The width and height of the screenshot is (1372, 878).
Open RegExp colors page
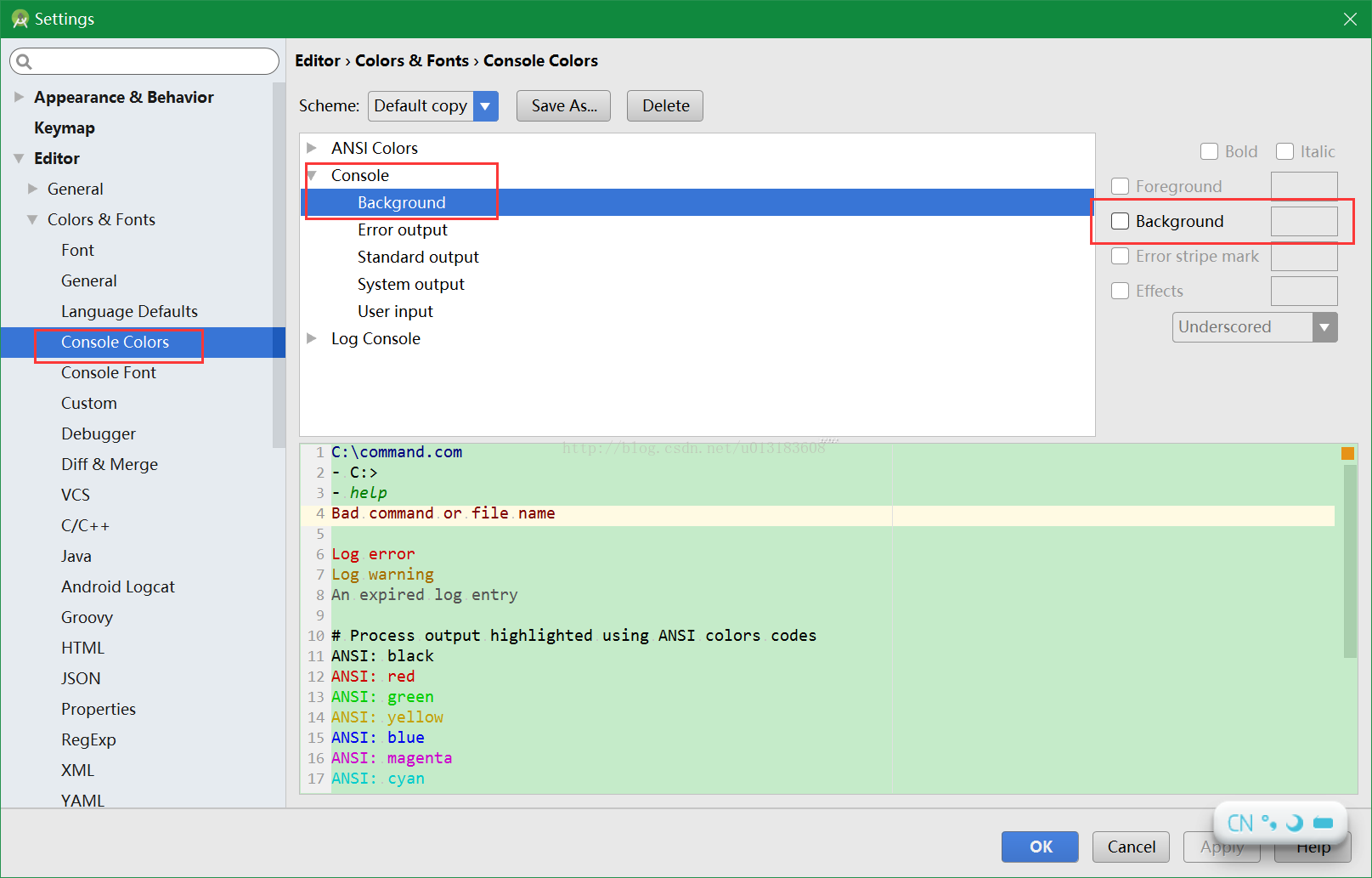88,739
